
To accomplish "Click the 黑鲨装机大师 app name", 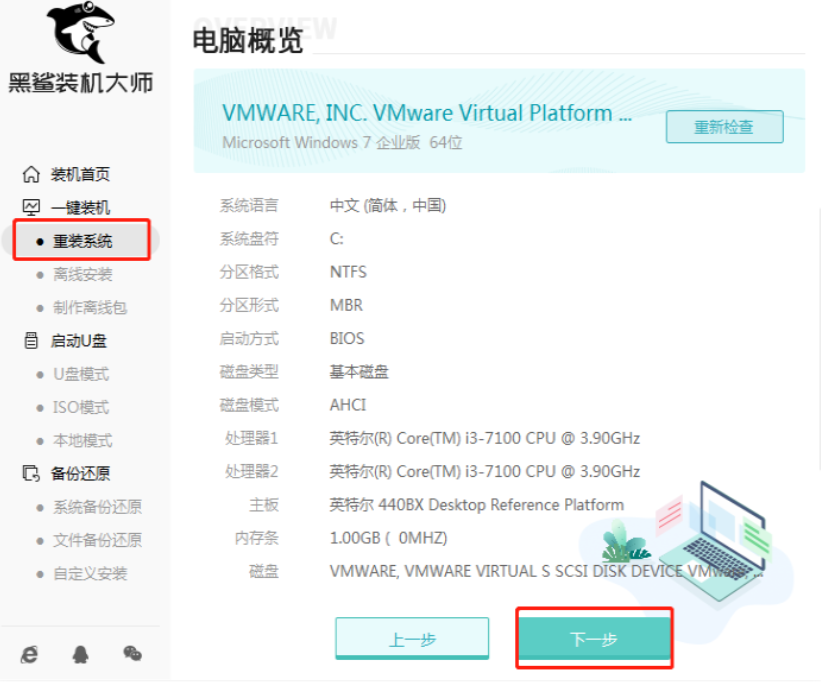I will pos(81,83).
